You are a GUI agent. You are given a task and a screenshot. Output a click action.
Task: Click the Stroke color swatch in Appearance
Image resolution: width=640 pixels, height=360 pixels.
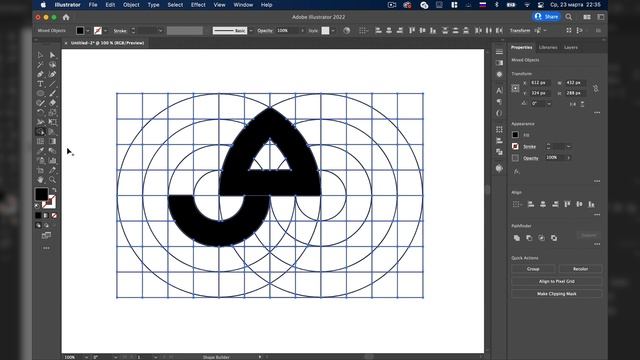(x=516, y=146)
